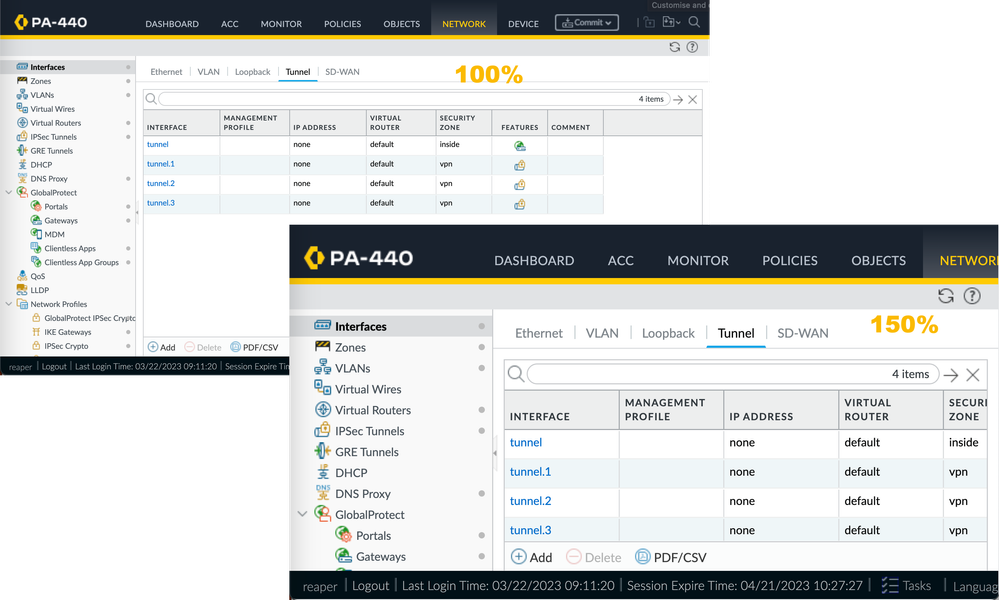
Task: Open the DEVICE tab in the top navigation
Action: click(523, 24)
